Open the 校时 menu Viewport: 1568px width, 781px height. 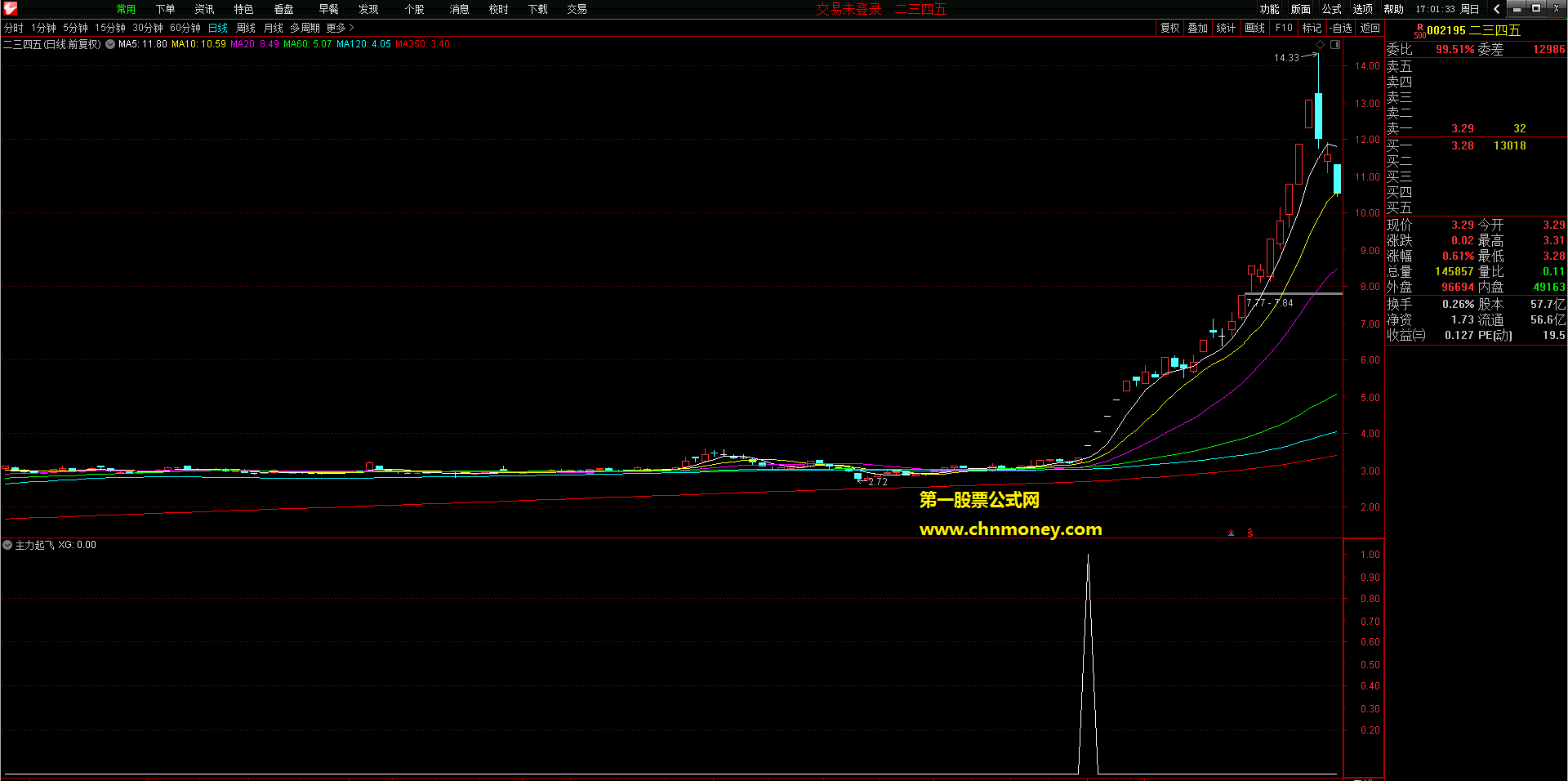pos(498,9)
